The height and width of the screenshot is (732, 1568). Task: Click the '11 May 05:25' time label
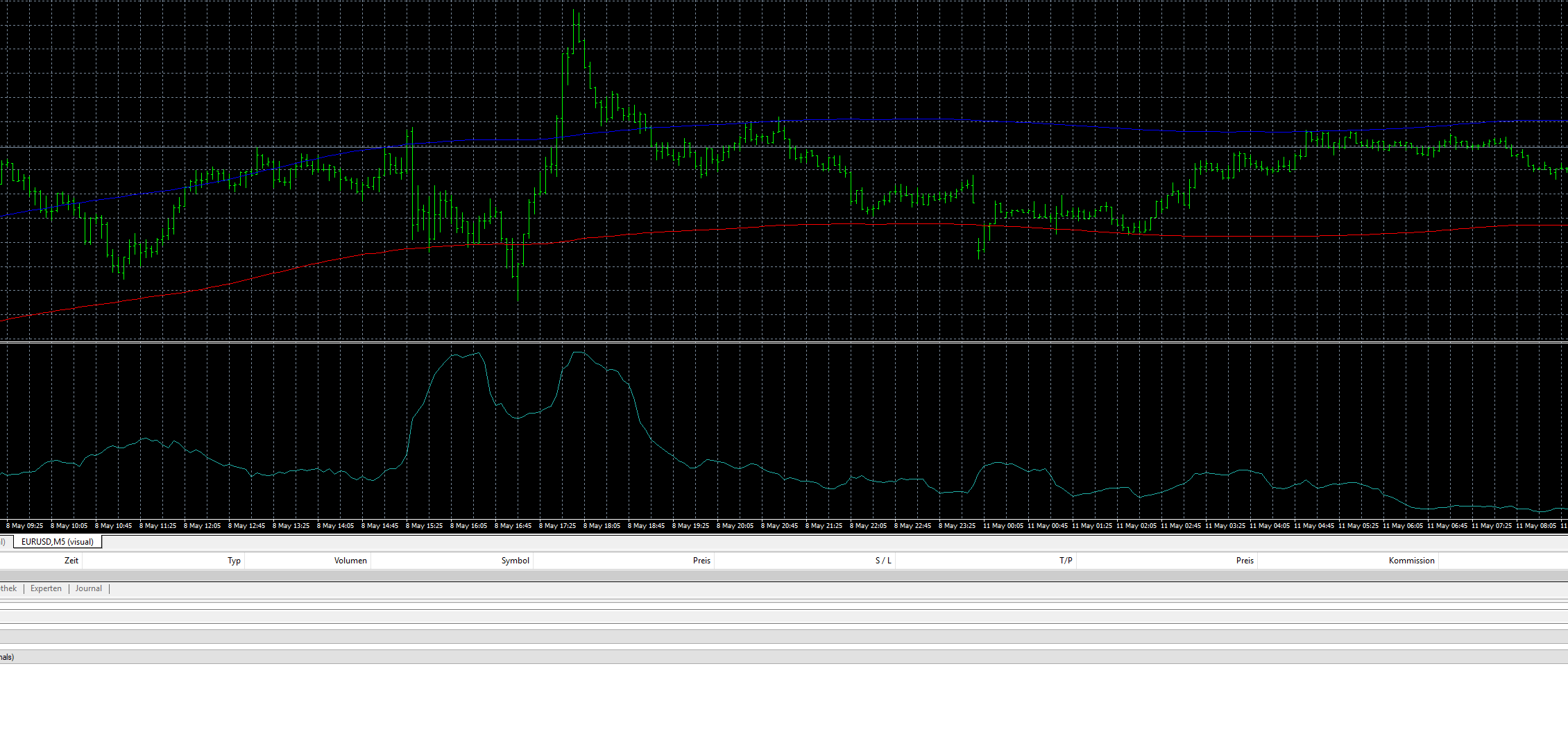click(1358, 526)
